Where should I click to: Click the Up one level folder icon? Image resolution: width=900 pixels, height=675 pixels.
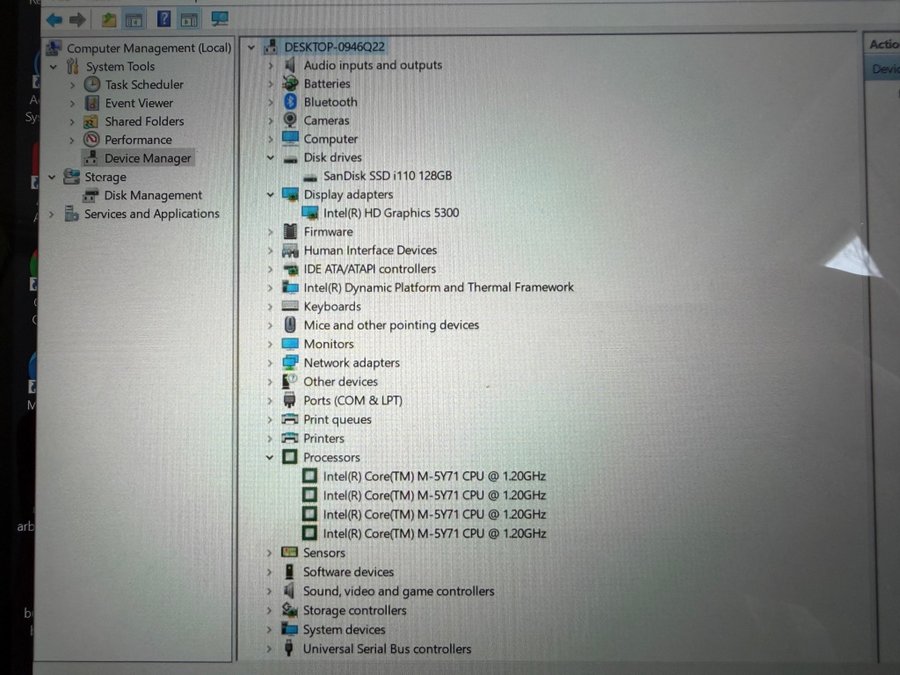108,19
